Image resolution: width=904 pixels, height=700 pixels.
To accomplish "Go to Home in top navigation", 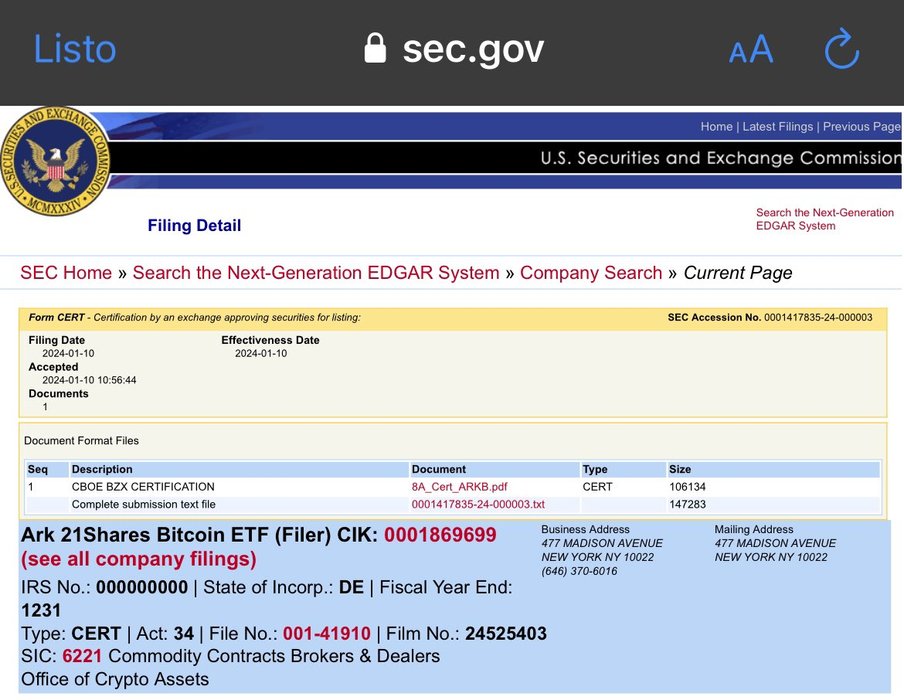I will point(716,127).
